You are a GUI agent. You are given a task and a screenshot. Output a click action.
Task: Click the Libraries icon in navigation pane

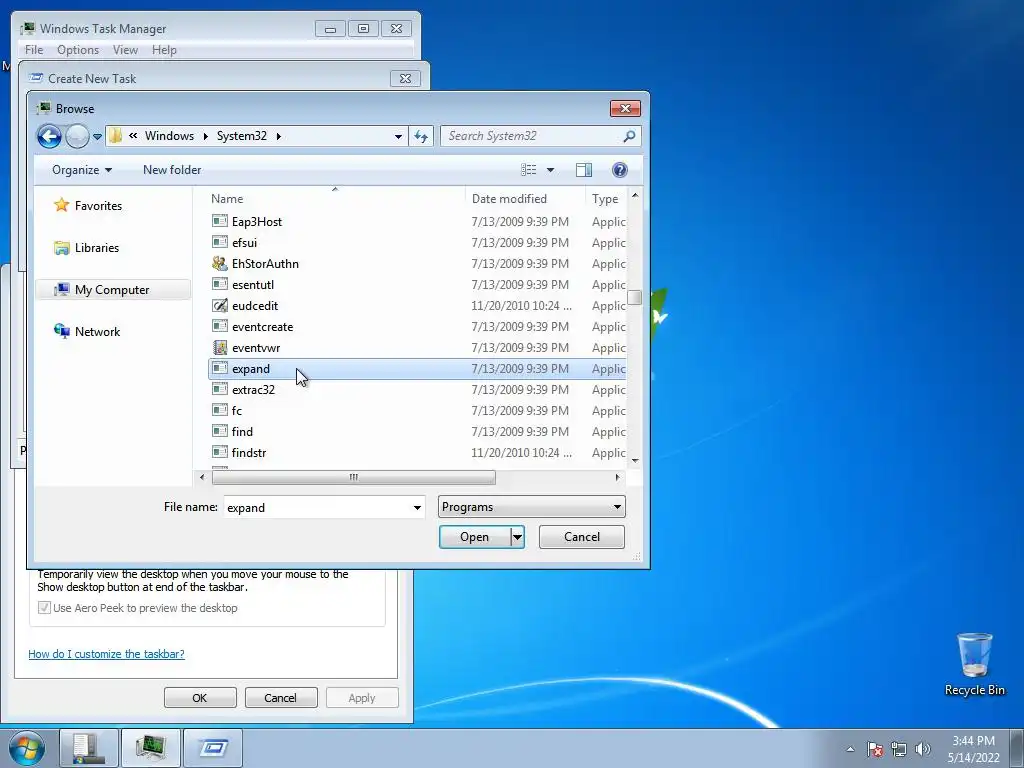(62, 248)
